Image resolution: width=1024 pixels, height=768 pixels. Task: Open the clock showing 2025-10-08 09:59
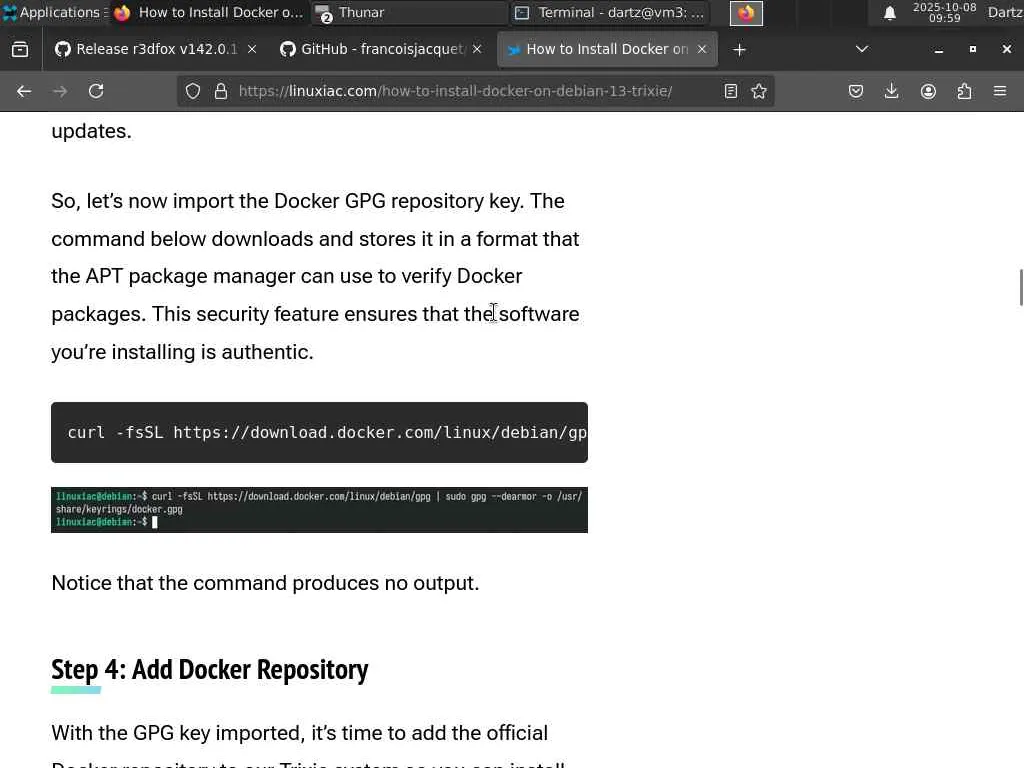tap(944, 12)
